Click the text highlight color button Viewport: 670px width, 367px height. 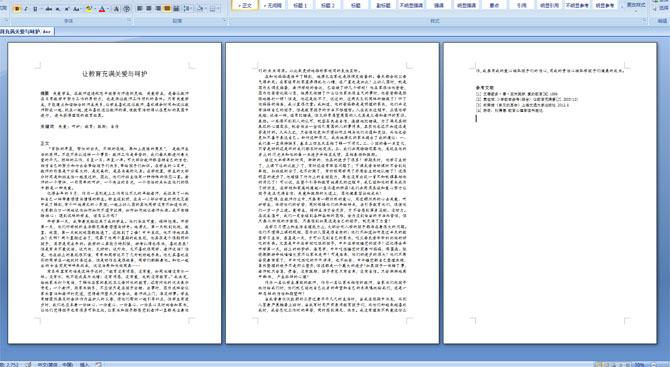coord(88,9)
